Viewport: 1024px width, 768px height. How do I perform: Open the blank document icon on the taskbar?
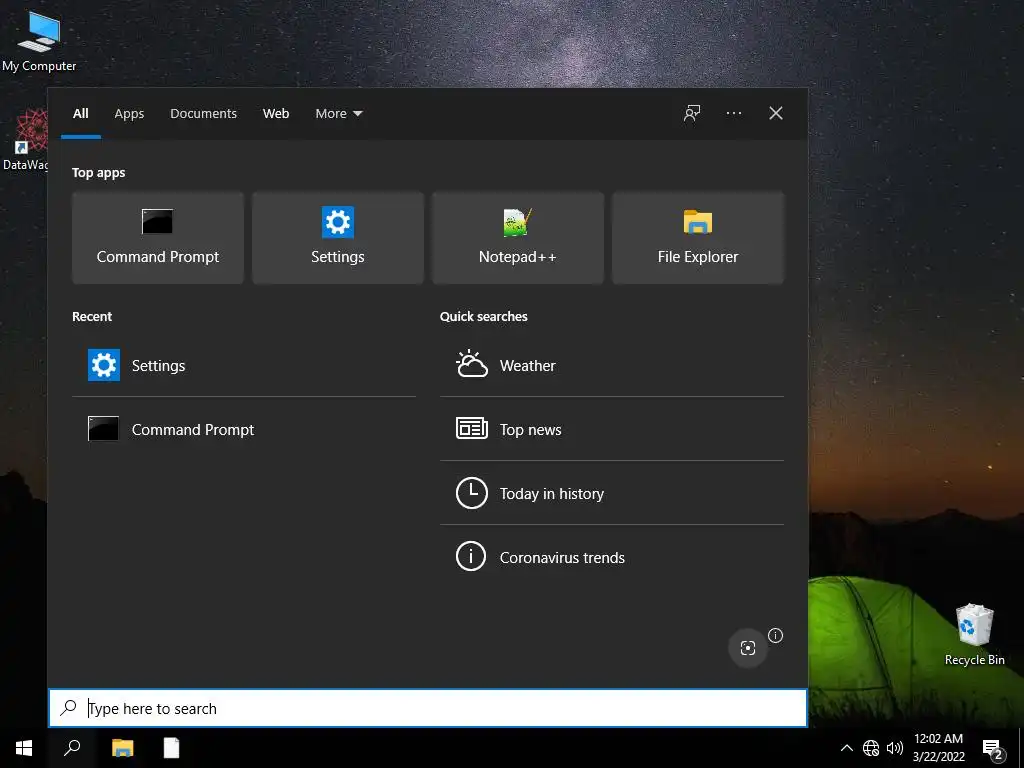[171, 748]
